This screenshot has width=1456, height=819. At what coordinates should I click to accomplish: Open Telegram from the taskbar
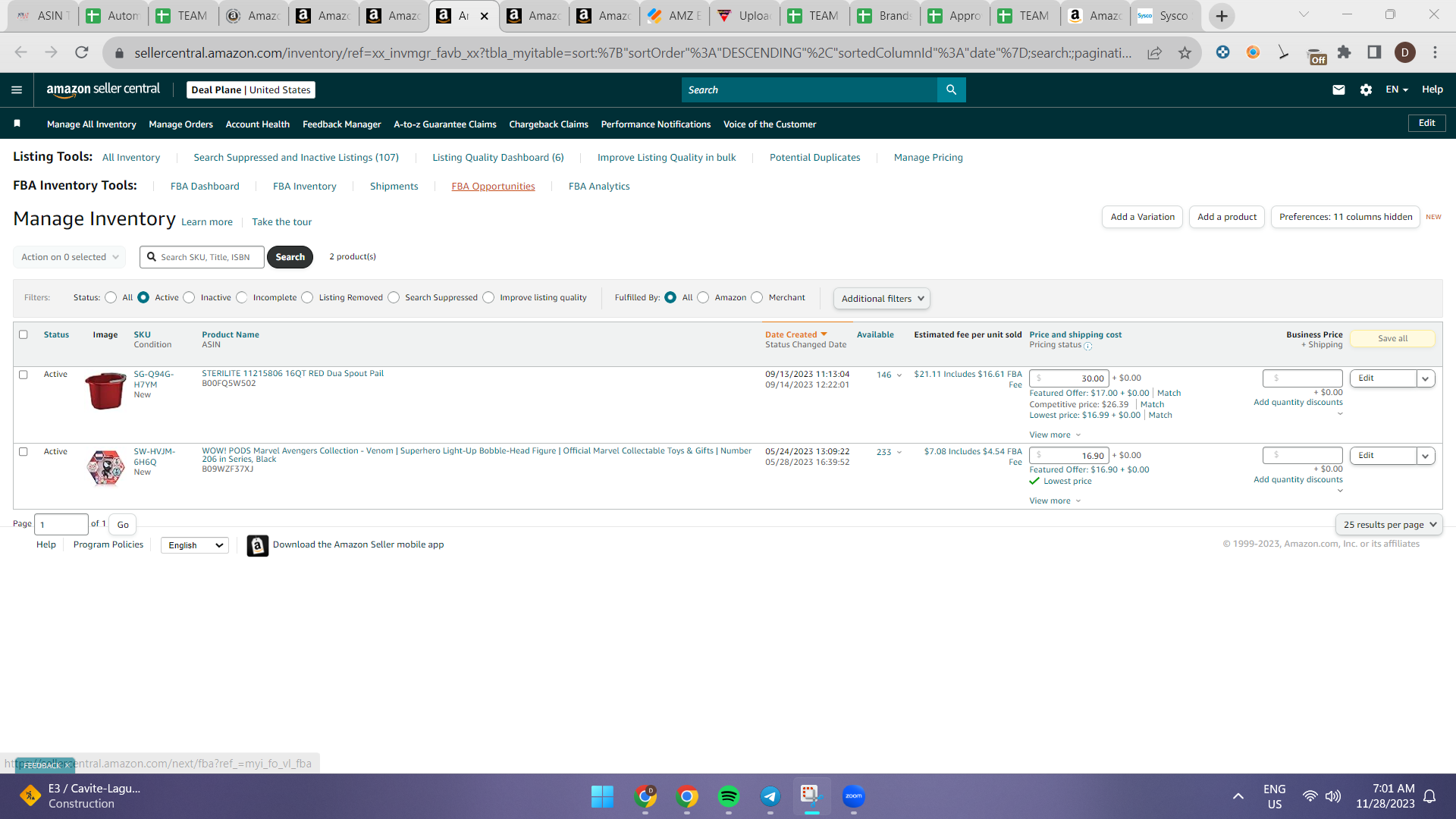point(770,796)
